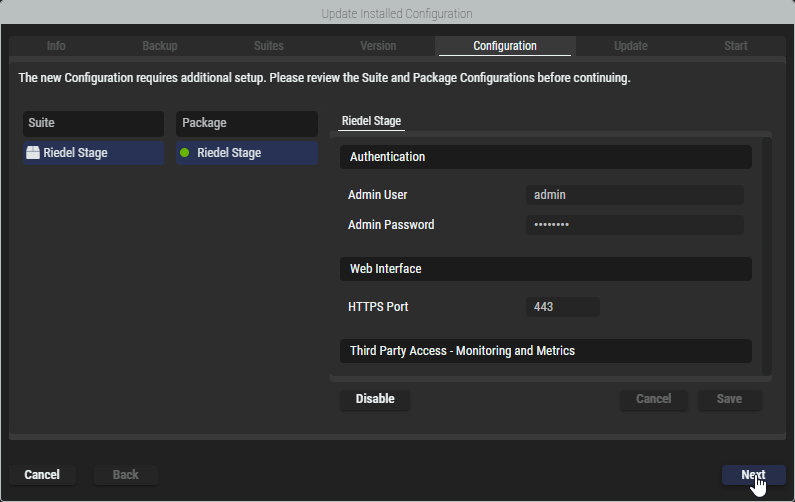Cancel the update wizard at bottom left
Screen dimensions: 795x502
coord(42,475)
